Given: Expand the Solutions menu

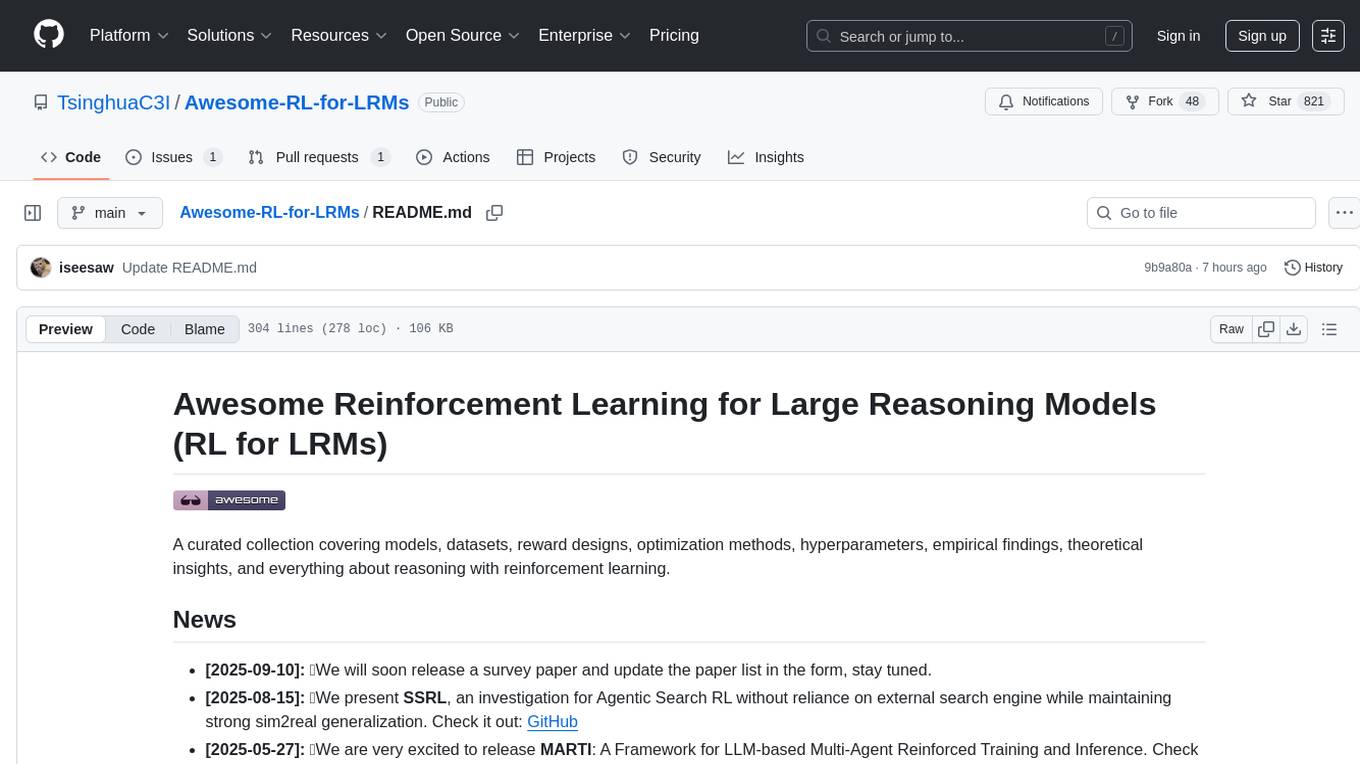Looking at the screenshot, I should point(230,35).
